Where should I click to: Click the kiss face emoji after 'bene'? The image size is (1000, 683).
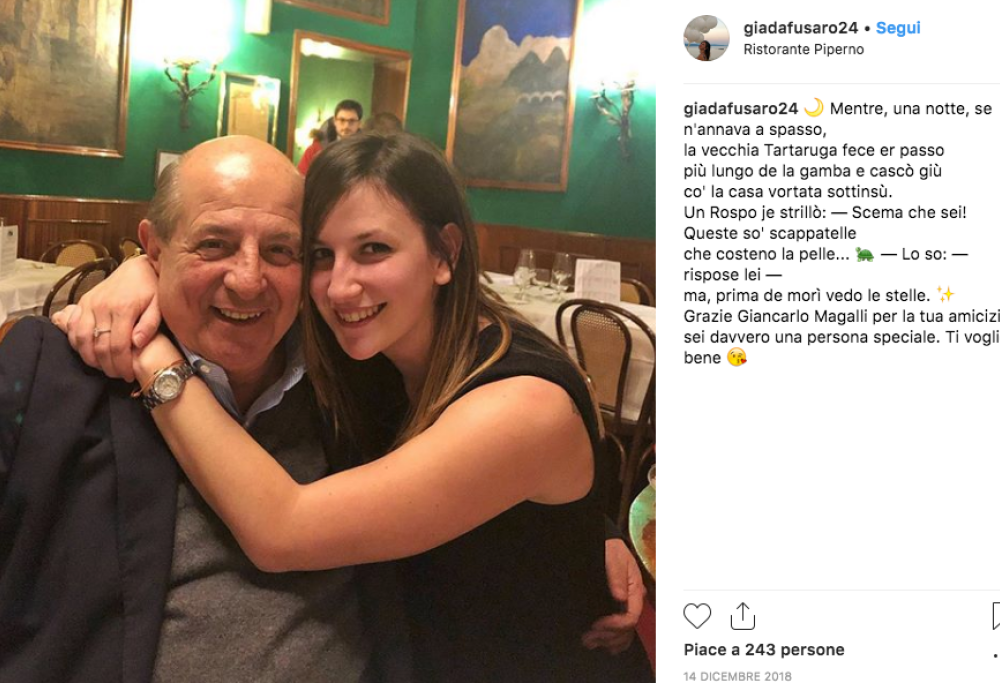[x=737, y=358]
